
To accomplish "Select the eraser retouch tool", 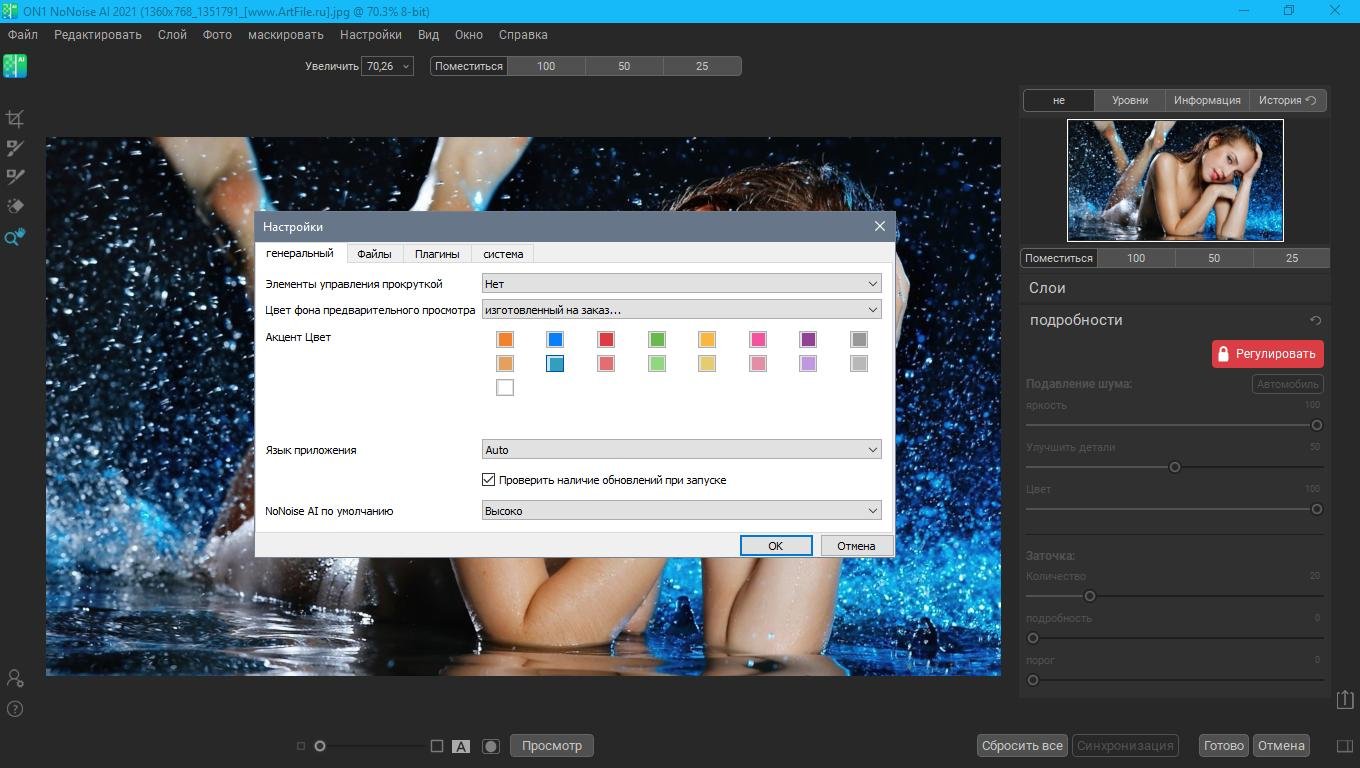I will click(15, 206).
